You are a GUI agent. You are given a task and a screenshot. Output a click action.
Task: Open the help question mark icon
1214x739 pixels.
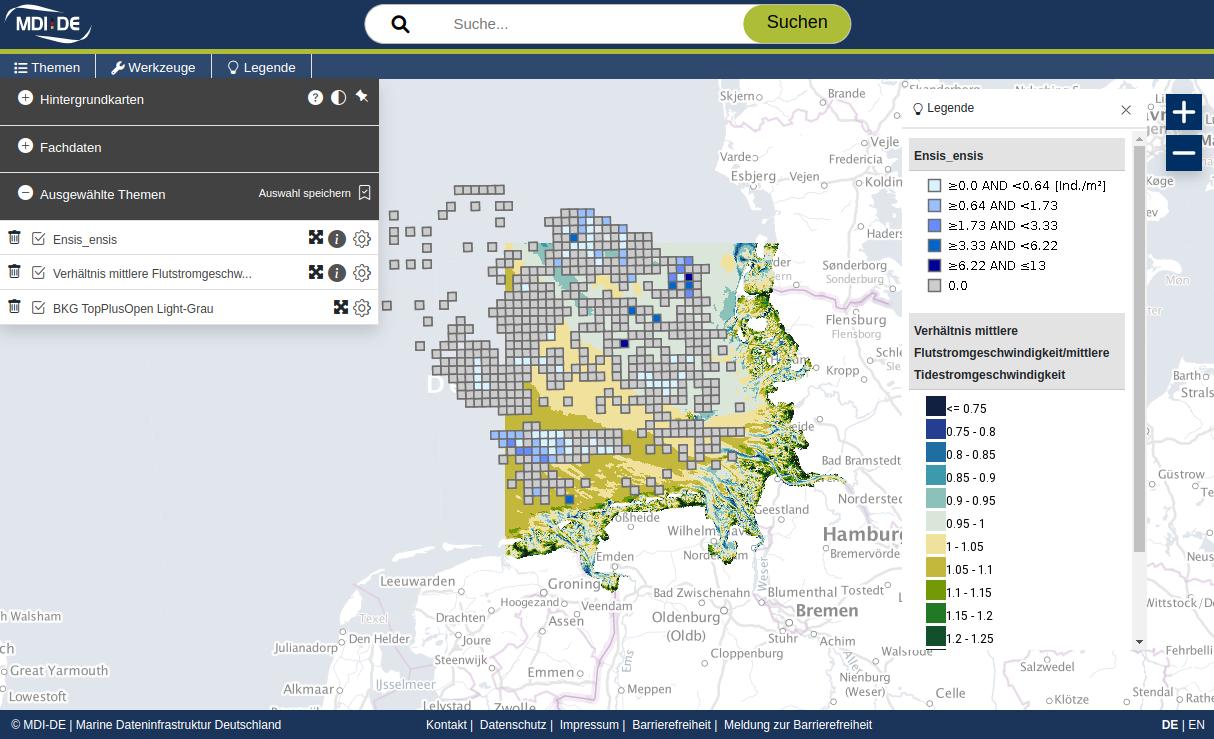[316, 98]
